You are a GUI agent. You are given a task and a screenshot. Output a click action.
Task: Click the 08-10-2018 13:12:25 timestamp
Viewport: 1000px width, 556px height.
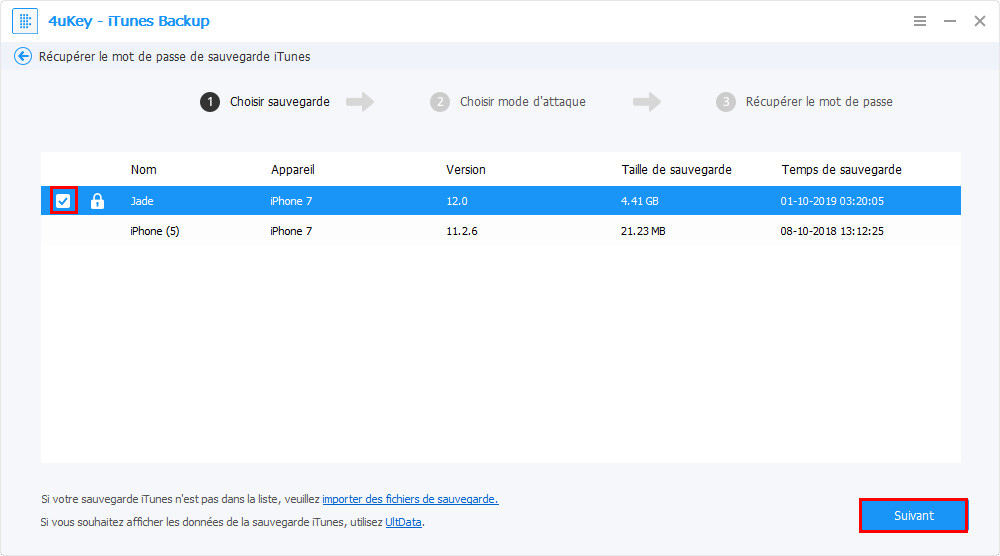tap(832, 231)
